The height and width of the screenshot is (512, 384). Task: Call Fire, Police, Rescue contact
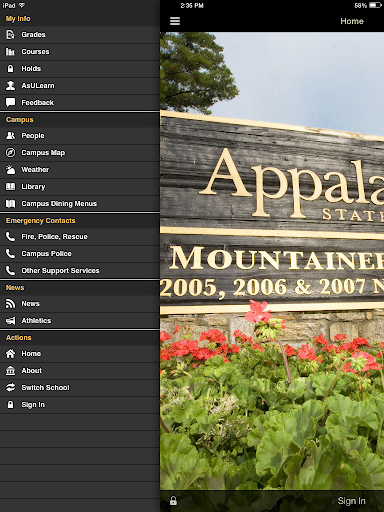tap(80, 237)
